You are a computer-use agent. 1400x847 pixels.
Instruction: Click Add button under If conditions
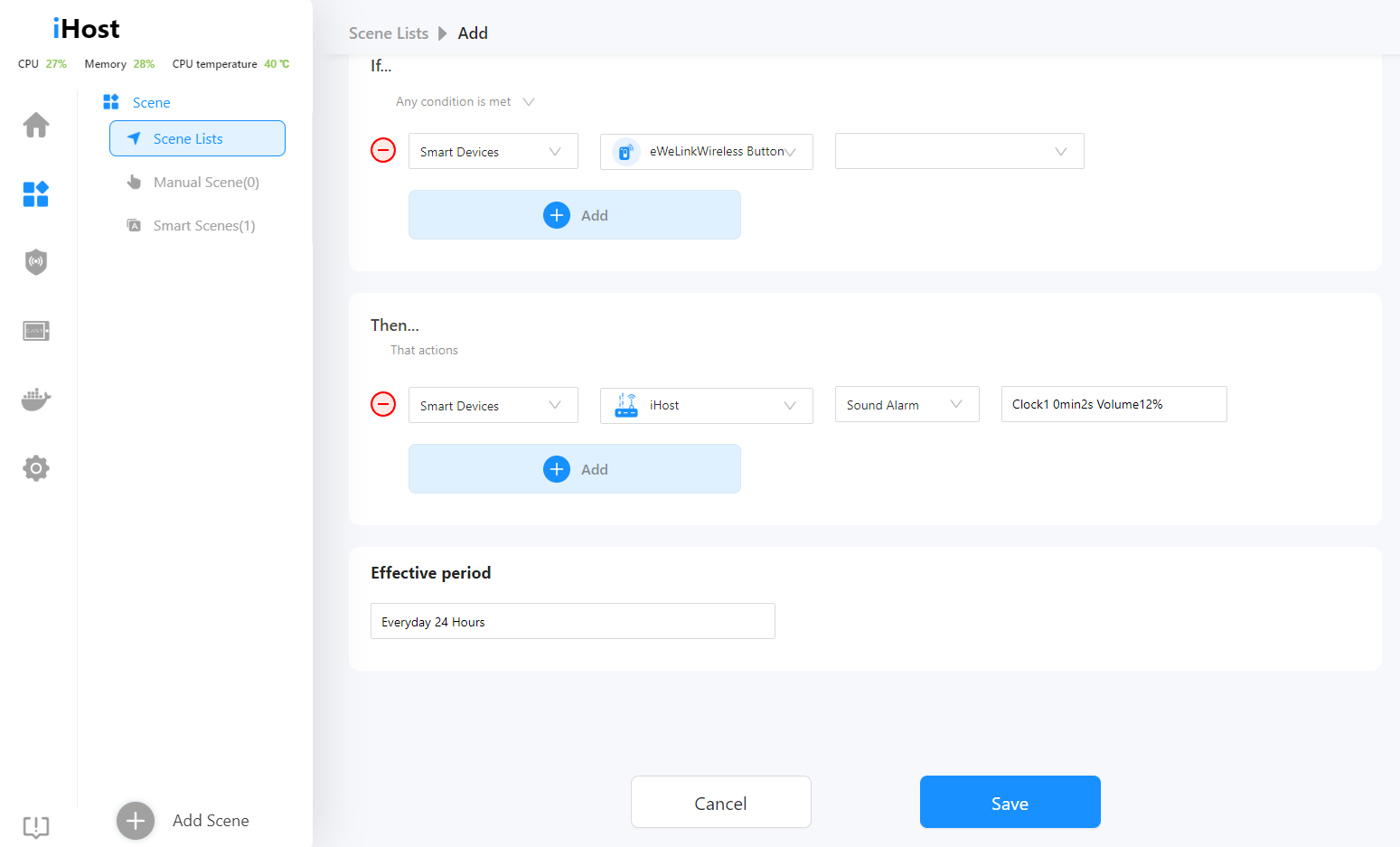click(575, 215)
